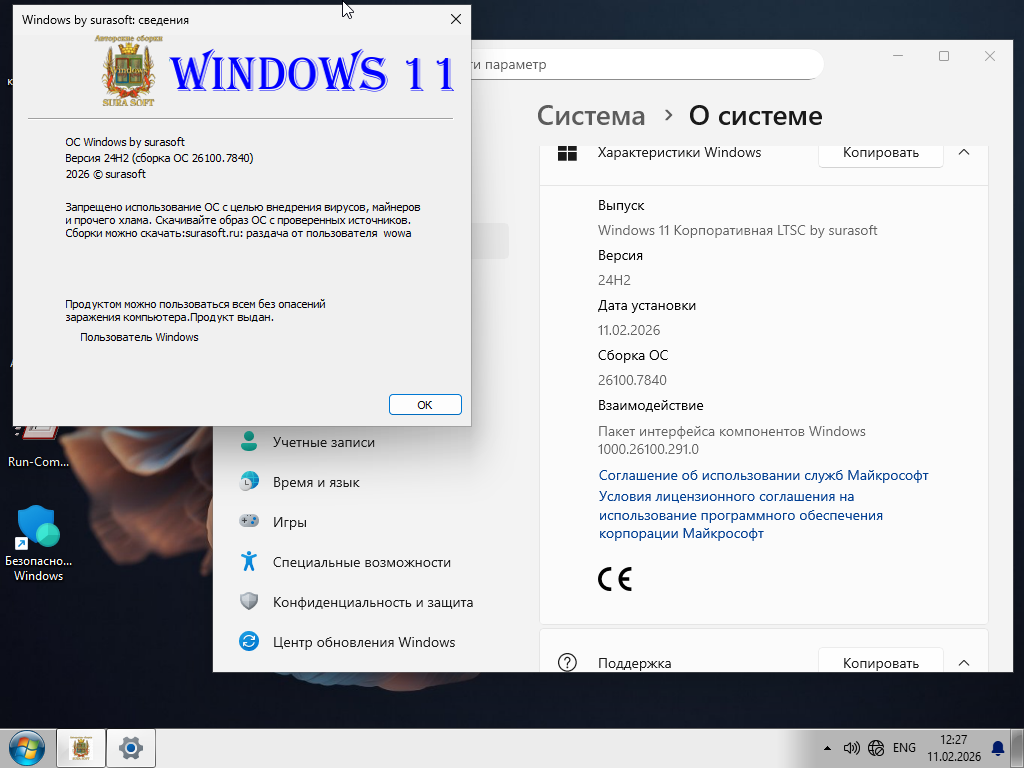Close the Windows by surasoft dialog
1024x768 pixels.
click(456, 20)
